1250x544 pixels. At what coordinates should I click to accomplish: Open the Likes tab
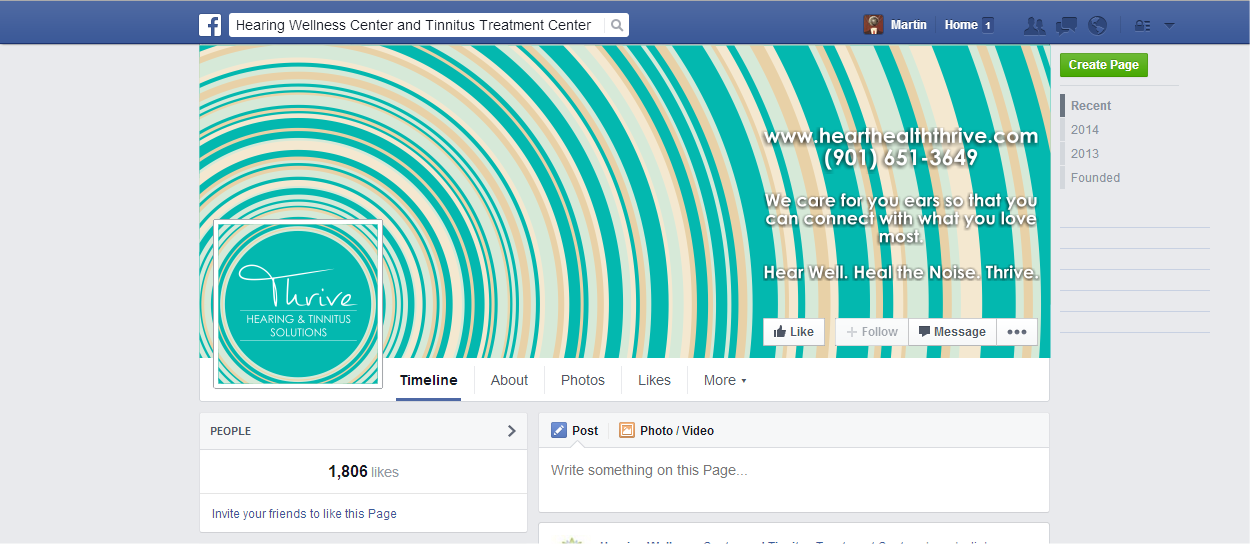pyautogui.click(x=654, y=380)
